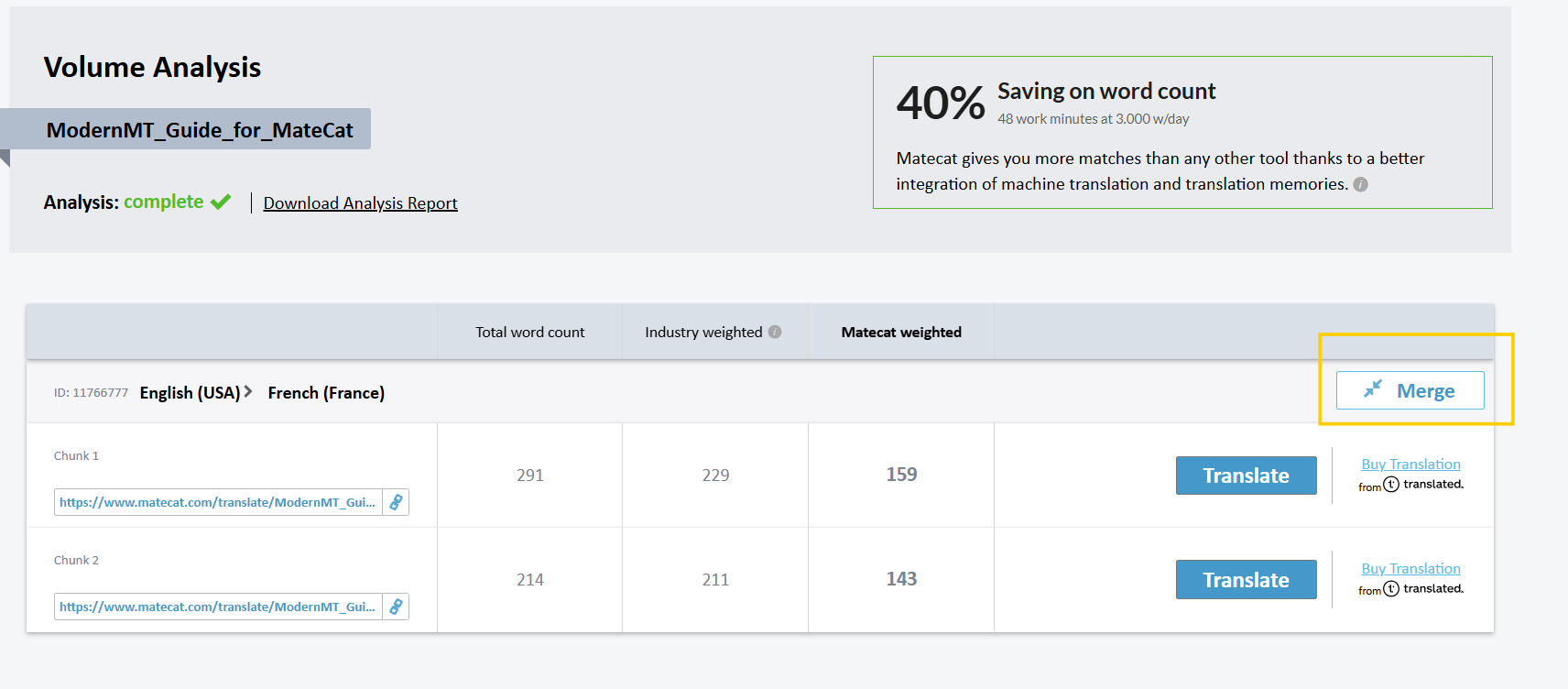Open Buy Translation for Chunk 1
Viewport: 1568px width, 689px height.
click(1410, 465)
